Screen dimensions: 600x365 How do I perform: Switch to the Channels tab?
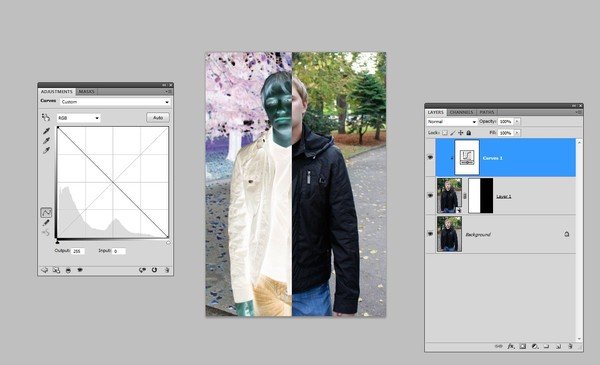click(x=461, y=112)
